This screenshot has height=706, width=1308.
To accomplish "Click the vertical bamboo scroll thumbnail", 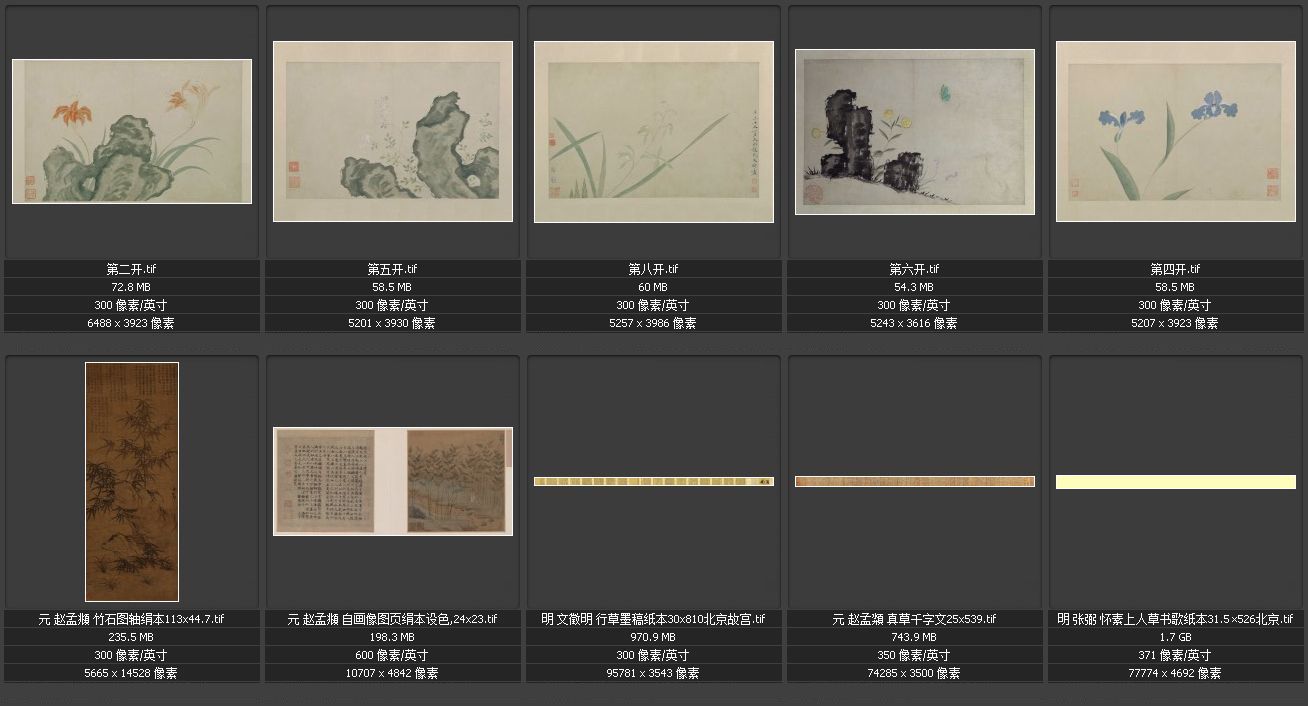I will tap(132, 481).
